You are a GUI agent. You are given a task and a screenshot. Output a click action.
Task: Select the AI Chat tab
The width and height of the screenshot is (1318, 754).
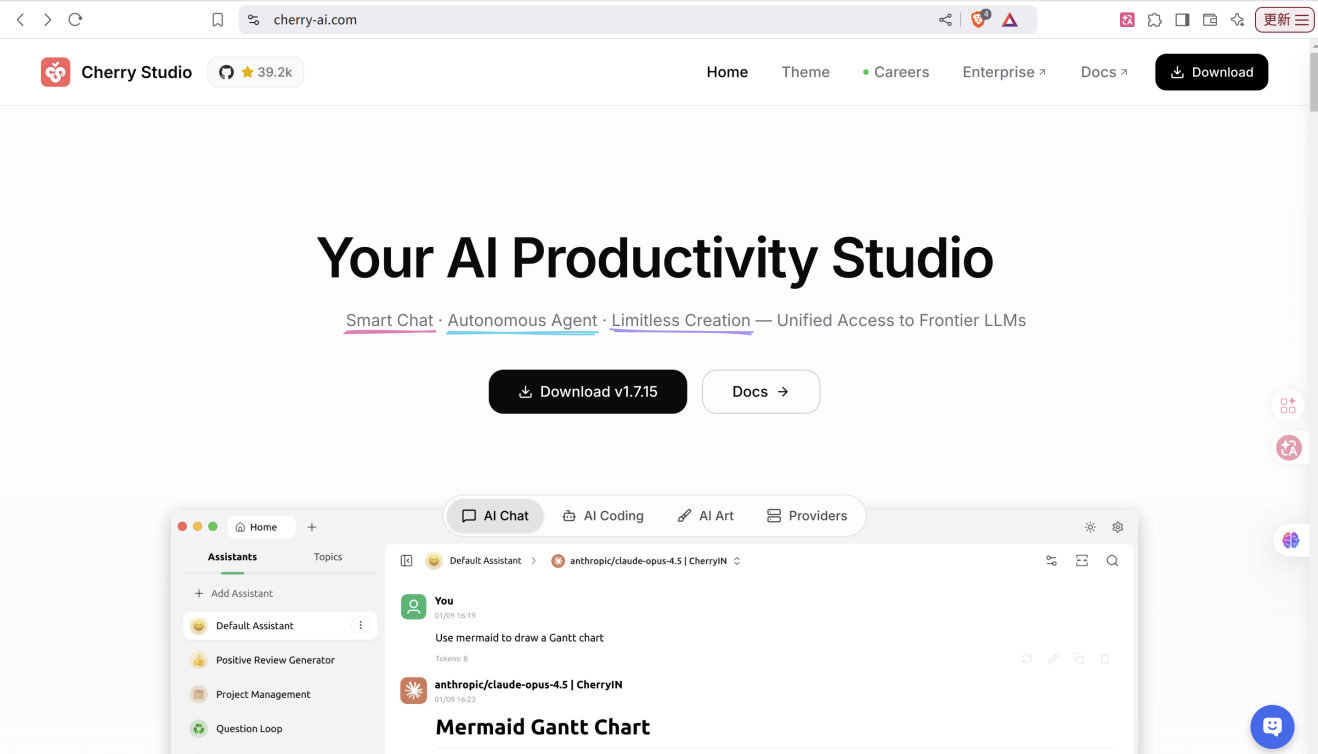[x=495, y=516]
